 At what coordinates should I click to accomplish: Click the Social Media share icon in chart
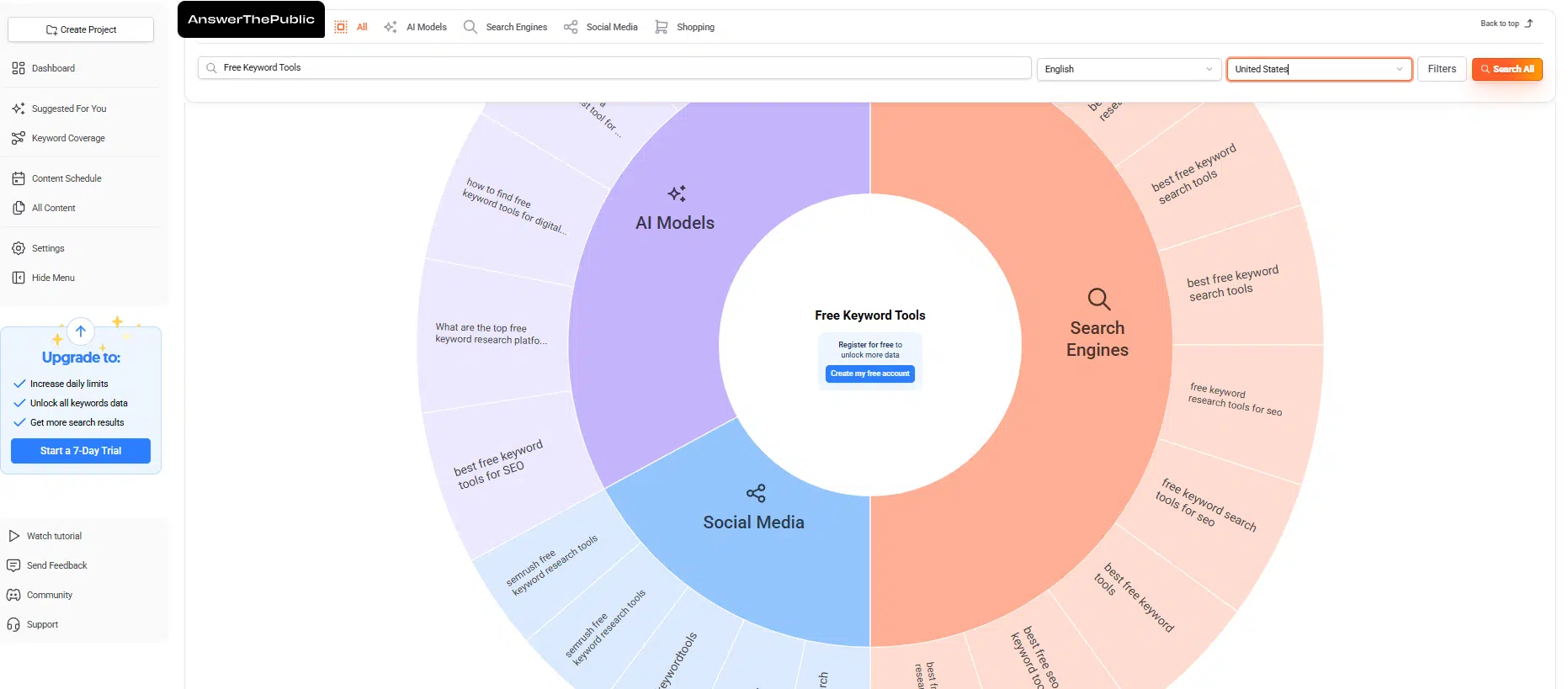pos(756,493)
